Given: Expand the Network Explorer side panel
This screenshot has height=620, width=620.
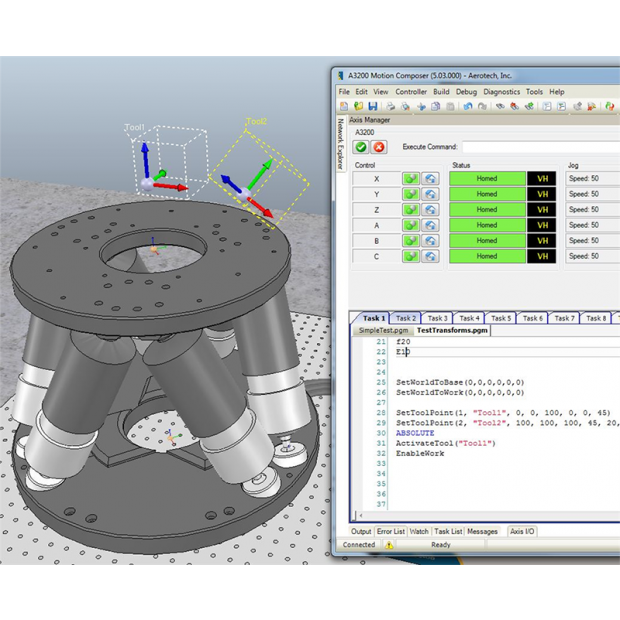Looking at the screenshot, I should click(x=340, y=142).
